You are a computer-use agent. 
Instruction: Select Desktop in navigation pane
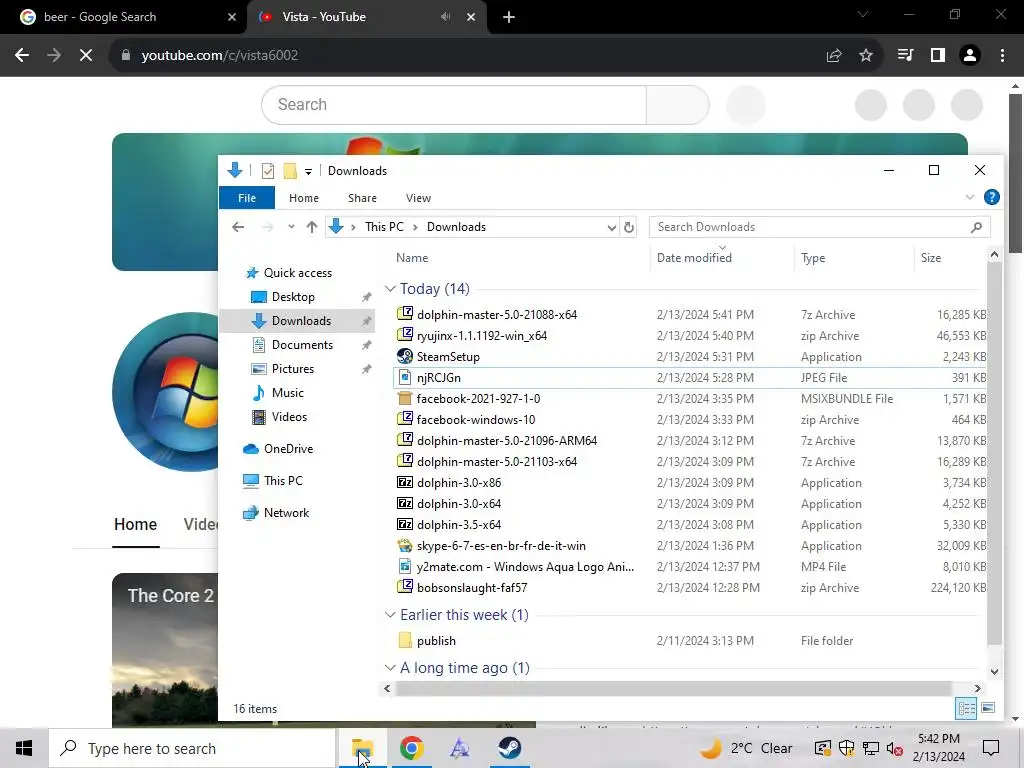293,297
